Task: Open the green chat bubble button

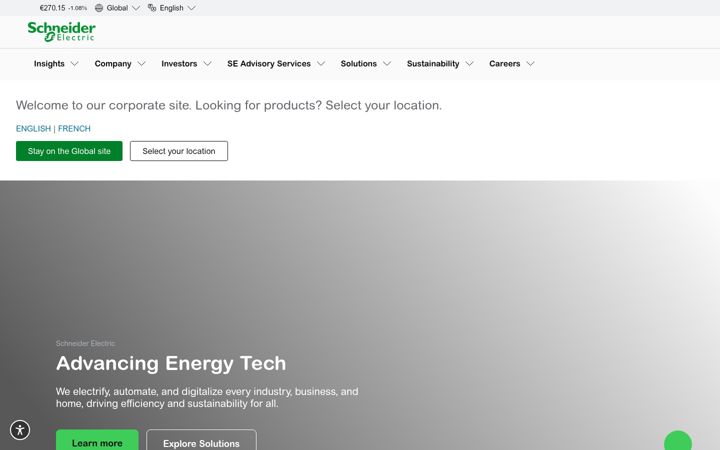Action: point(678,441)
